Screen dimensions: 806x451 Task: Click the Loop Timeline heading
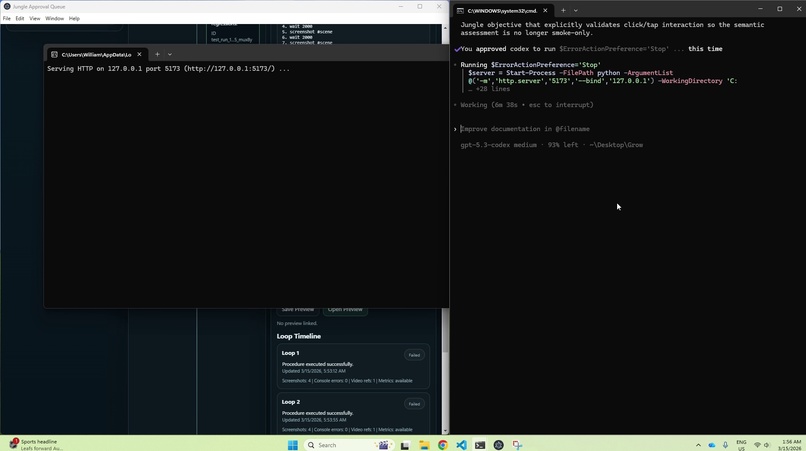pos(299,336)
